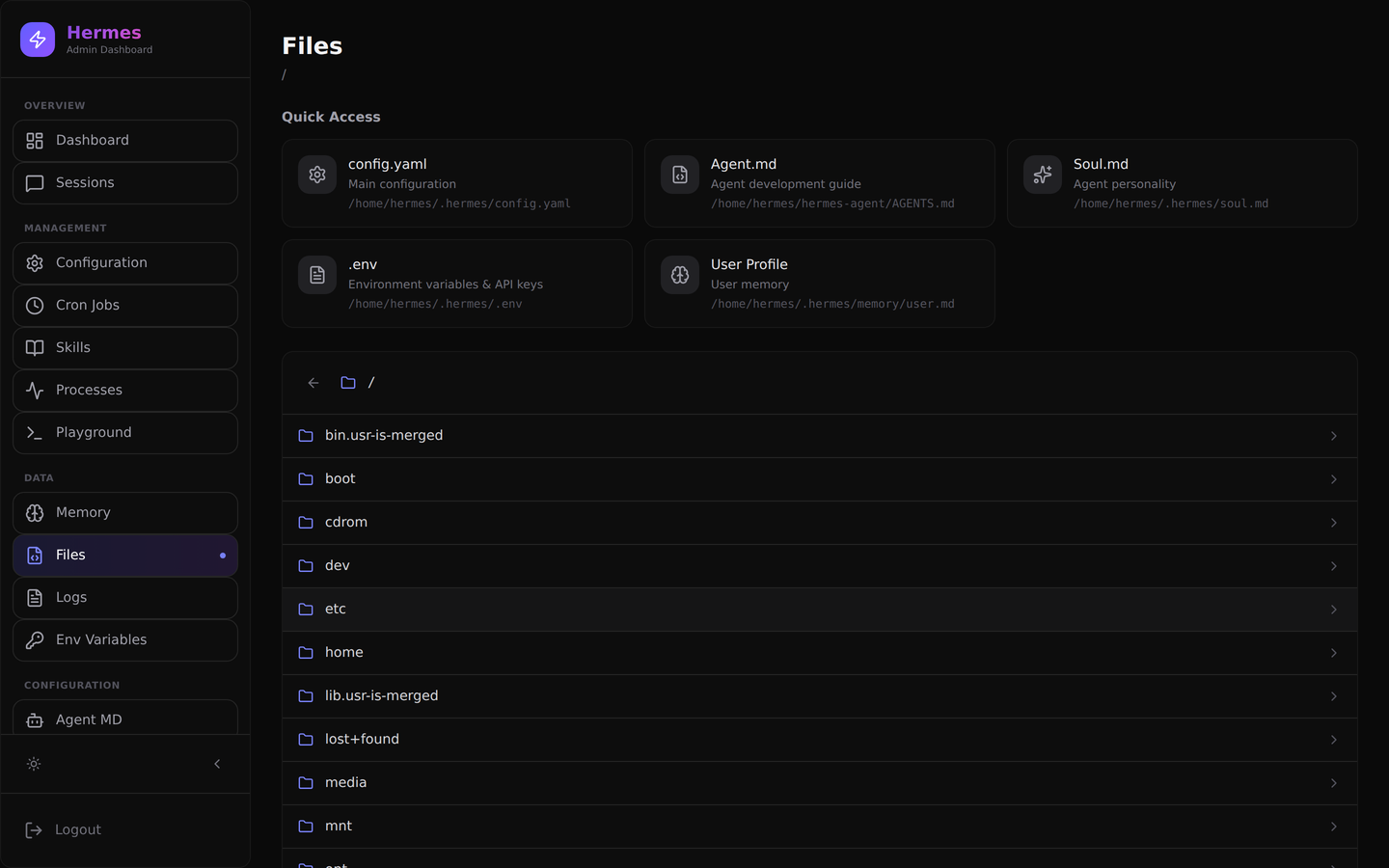
Task: Click the Configuration gear icon in the sidebar
Action: [35, 263]
